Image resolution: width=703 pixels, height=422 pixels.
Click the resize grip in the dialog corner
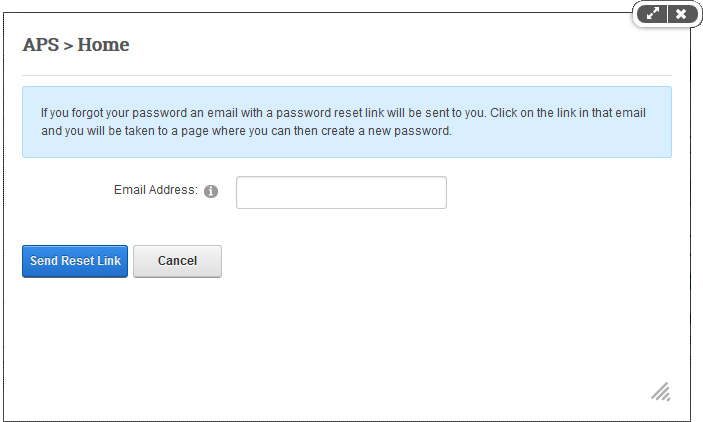coord(661,392)
